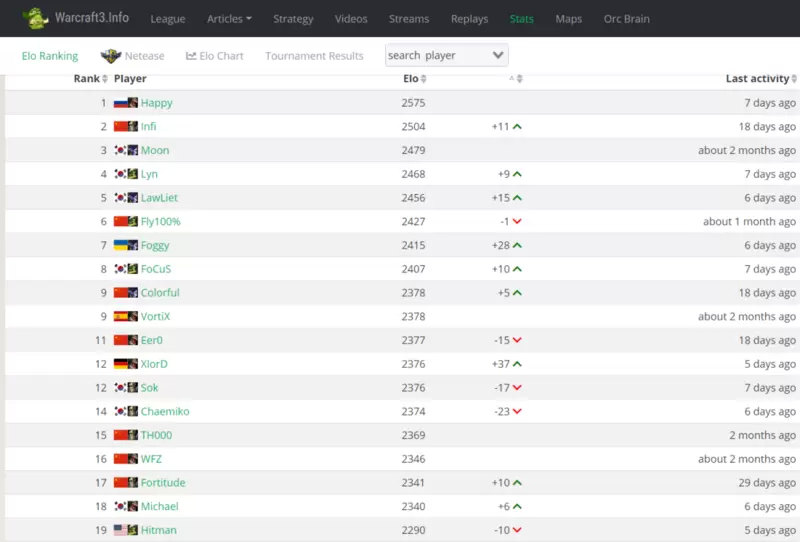The image size is (800, 542).
Task: Click the Warcraft3.Info orc logo
Action: [36, 18]
